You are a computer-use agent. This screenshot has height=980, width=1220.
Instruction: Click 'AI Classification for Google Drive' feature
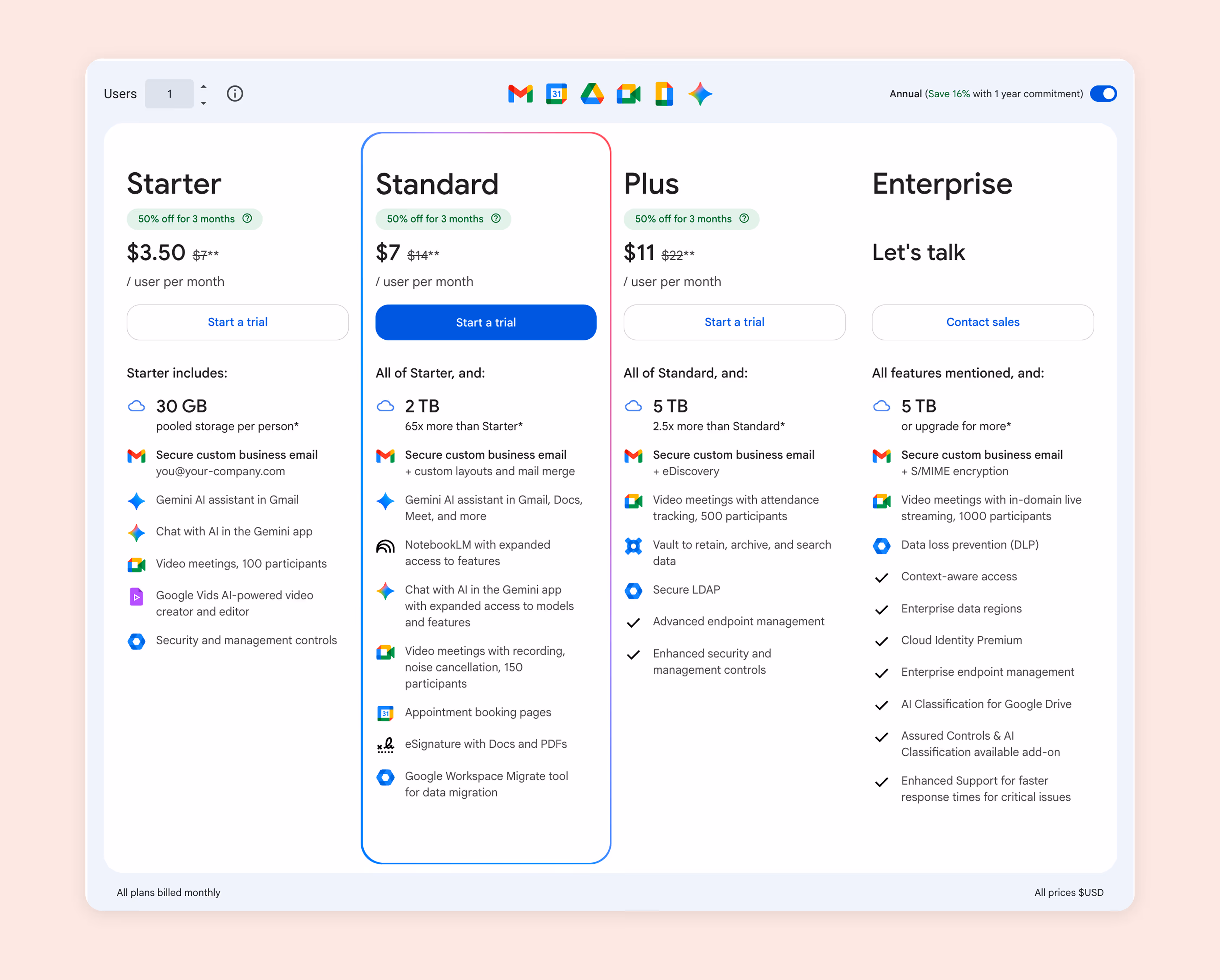click(986, 705)
